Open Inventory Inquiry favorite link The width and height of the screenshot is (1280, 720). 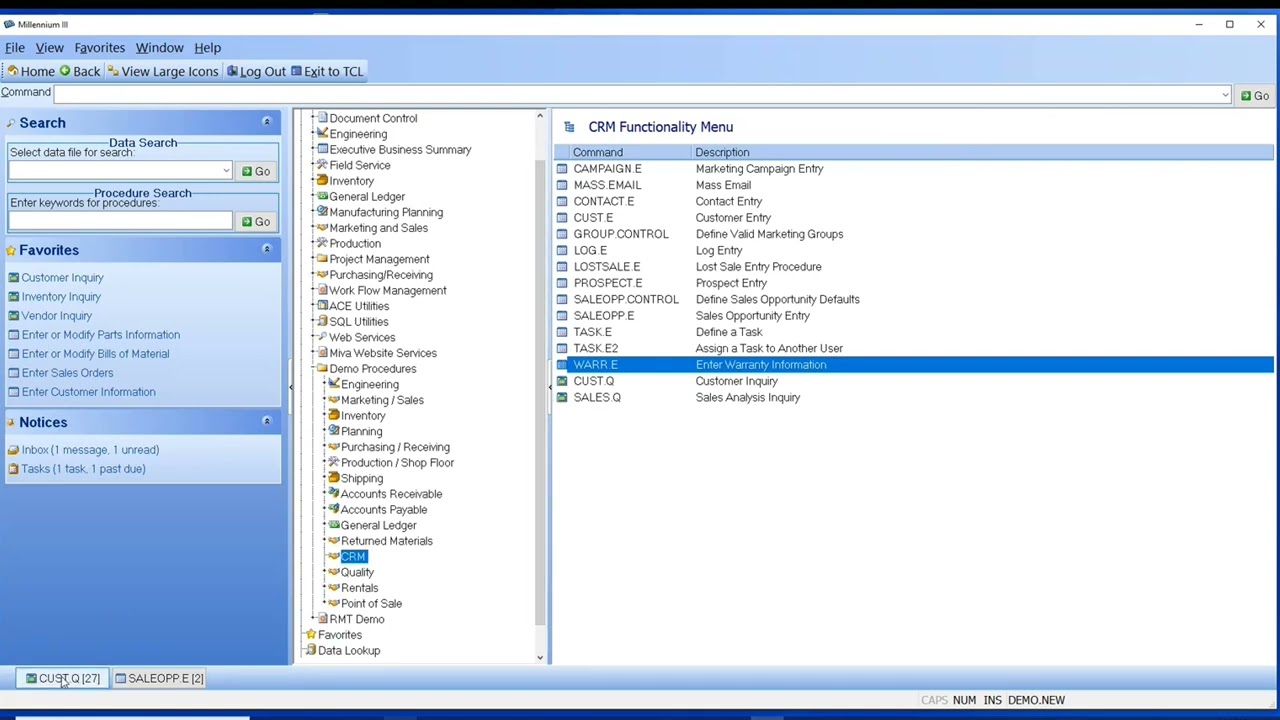click(x=61, y=296)
